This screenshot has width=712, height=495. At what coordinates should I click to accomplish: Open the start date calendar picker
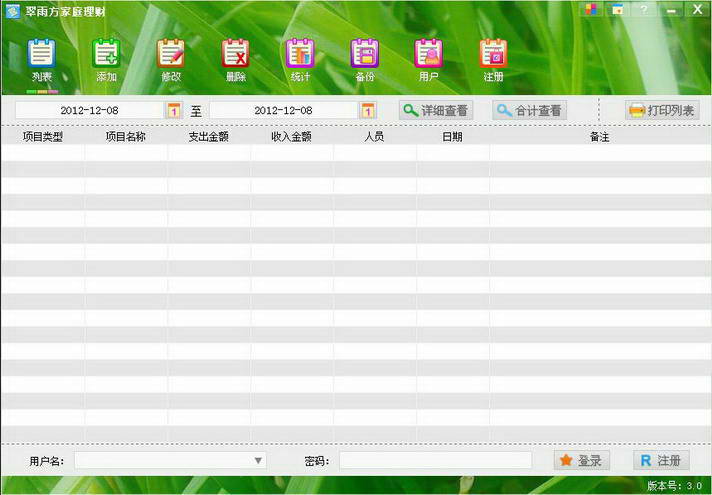click(x=174, y=110)
